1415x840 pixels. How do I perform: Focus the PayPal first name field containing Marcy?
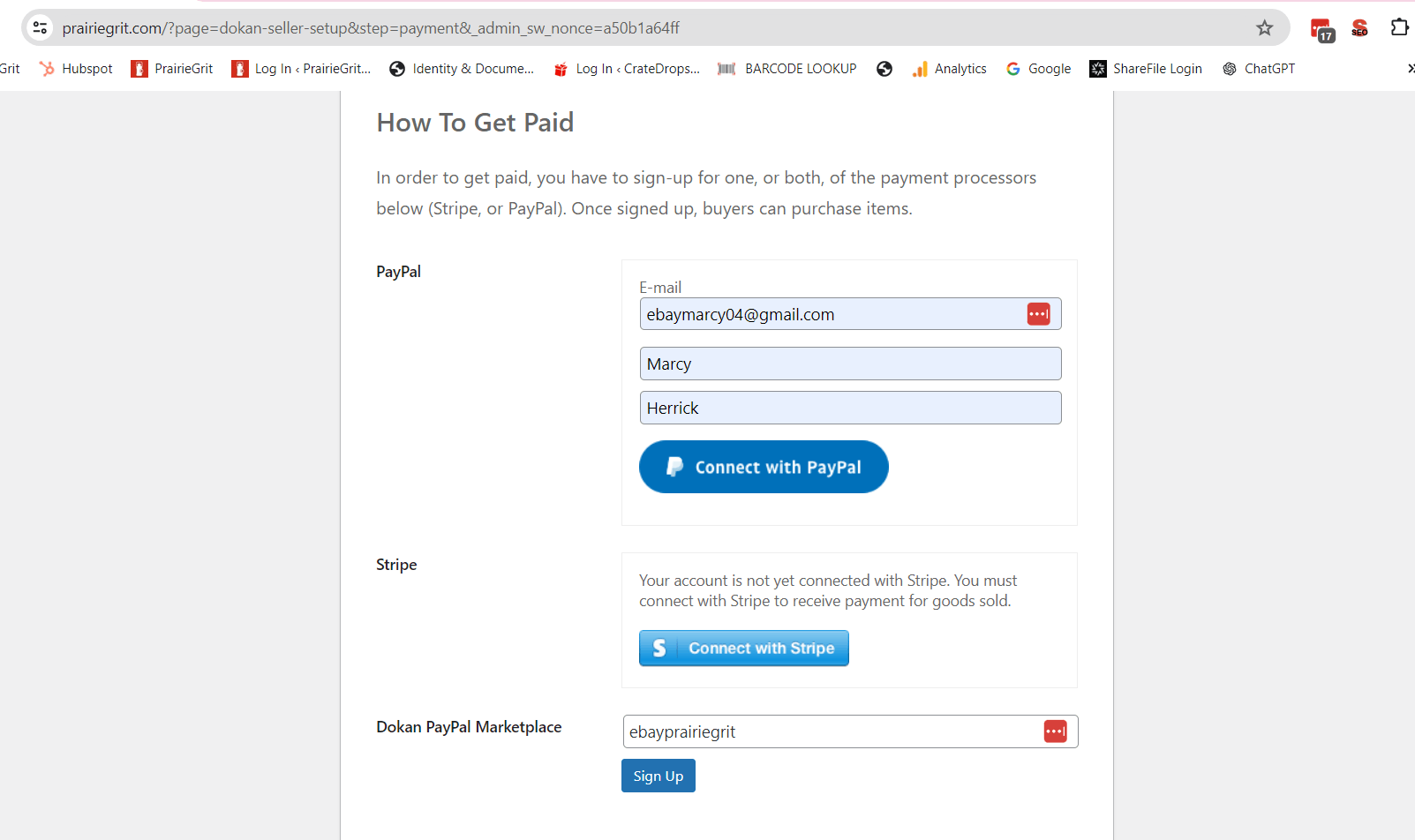[x=849, y=364]
